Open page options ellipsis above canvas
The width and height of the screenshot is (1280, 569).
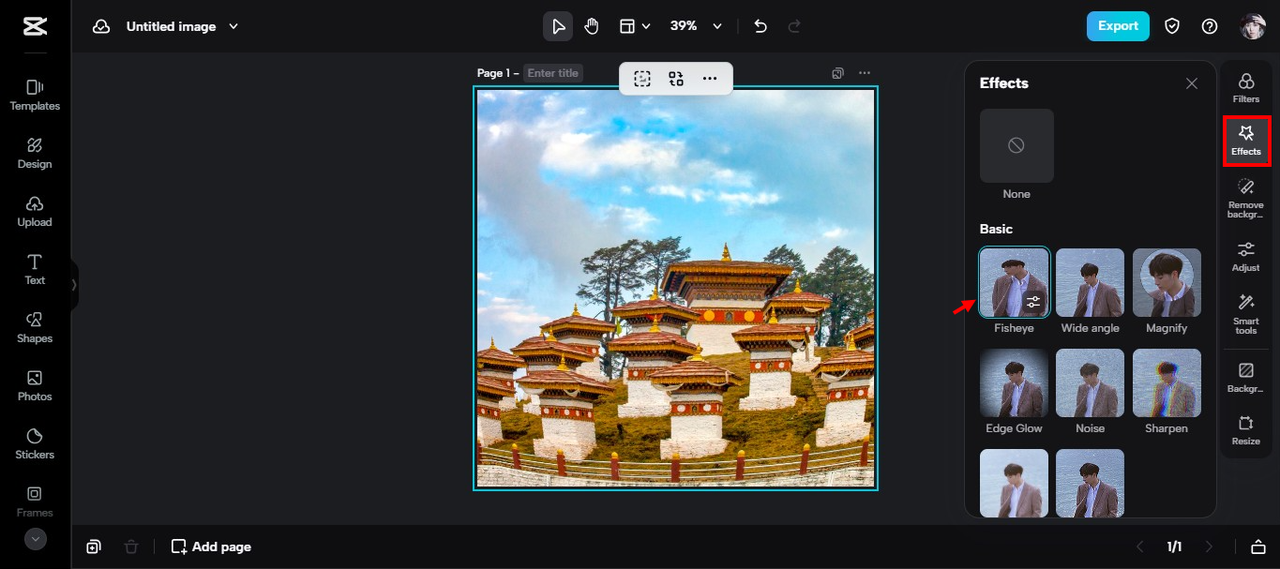pos(865,73)
